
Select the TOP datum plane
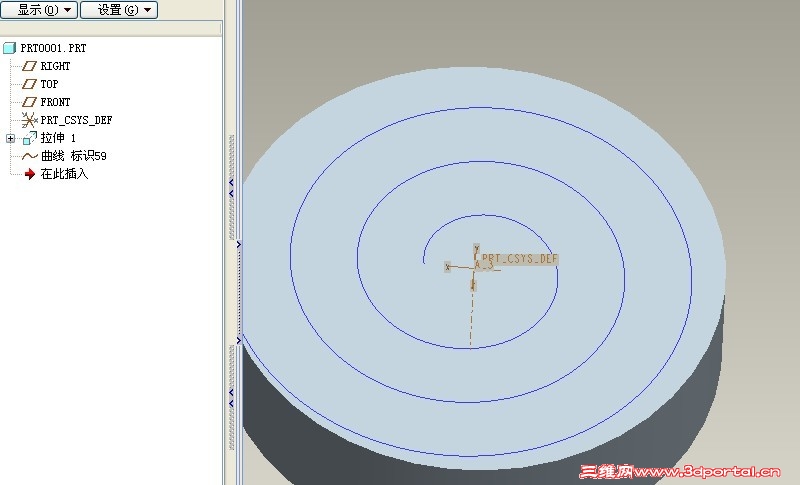49,84
